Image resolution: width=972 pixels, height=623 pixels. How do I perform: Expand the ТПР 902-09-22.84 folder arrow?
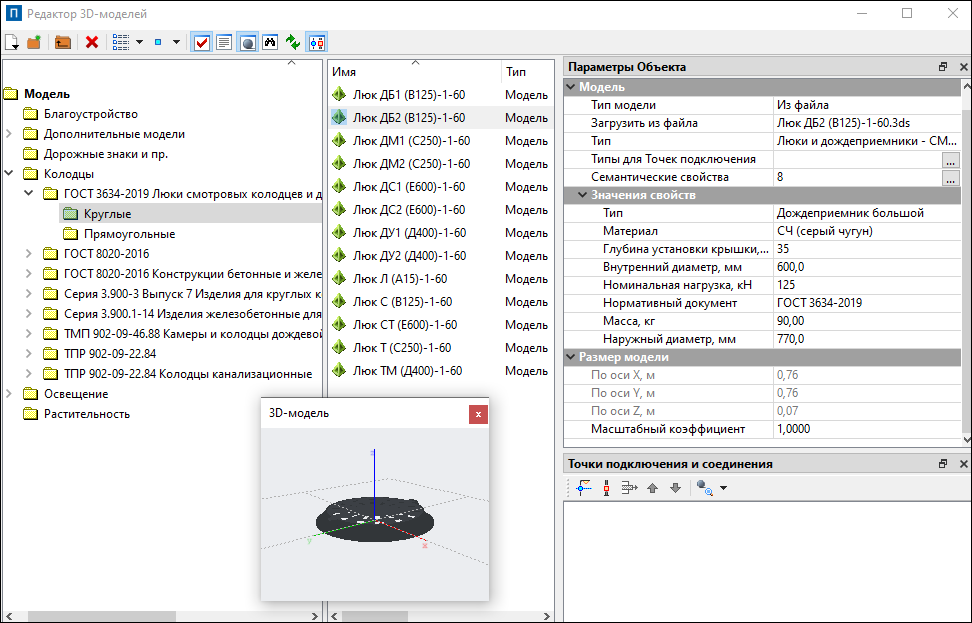pyautogui.click(x=29, y=353)
